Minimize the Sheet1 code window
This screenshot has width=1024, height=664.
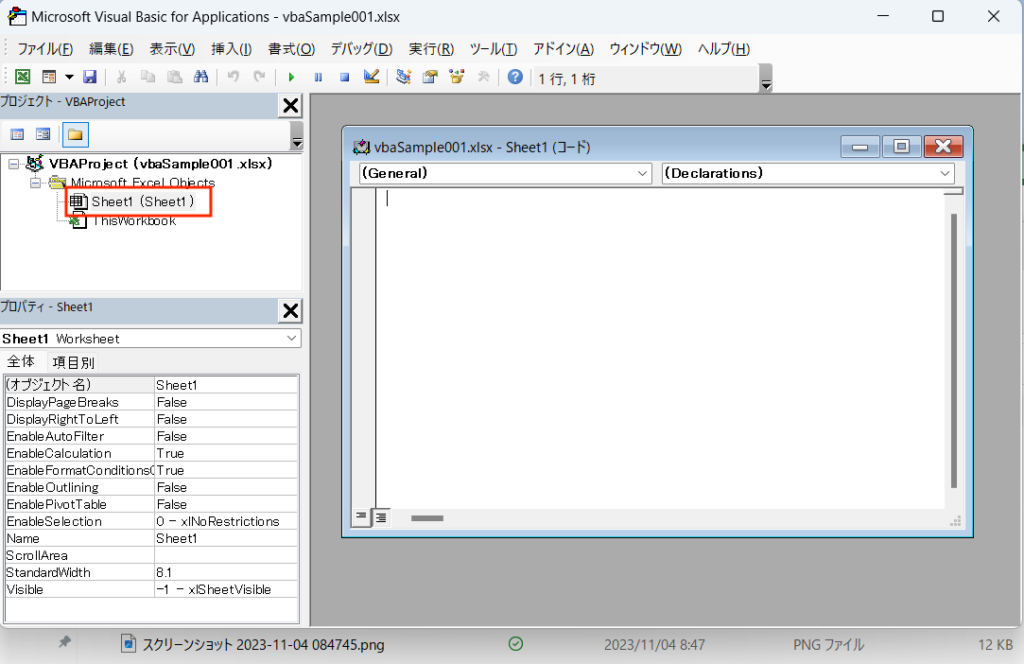coord(860,147)
